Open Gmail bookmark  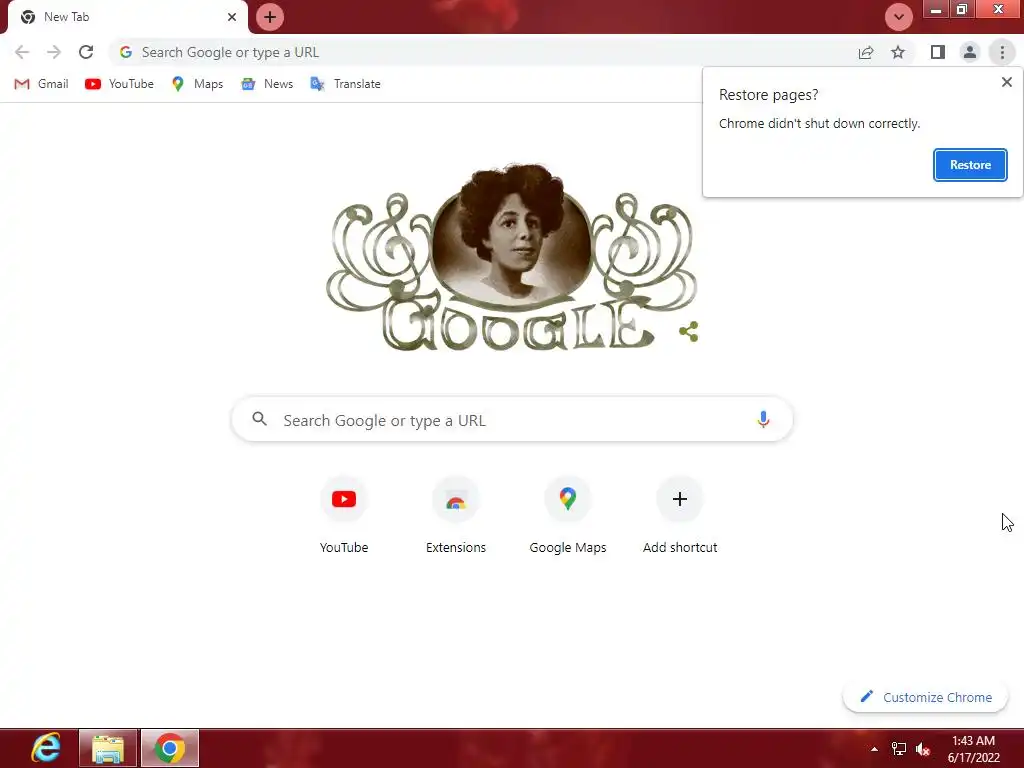41,84
